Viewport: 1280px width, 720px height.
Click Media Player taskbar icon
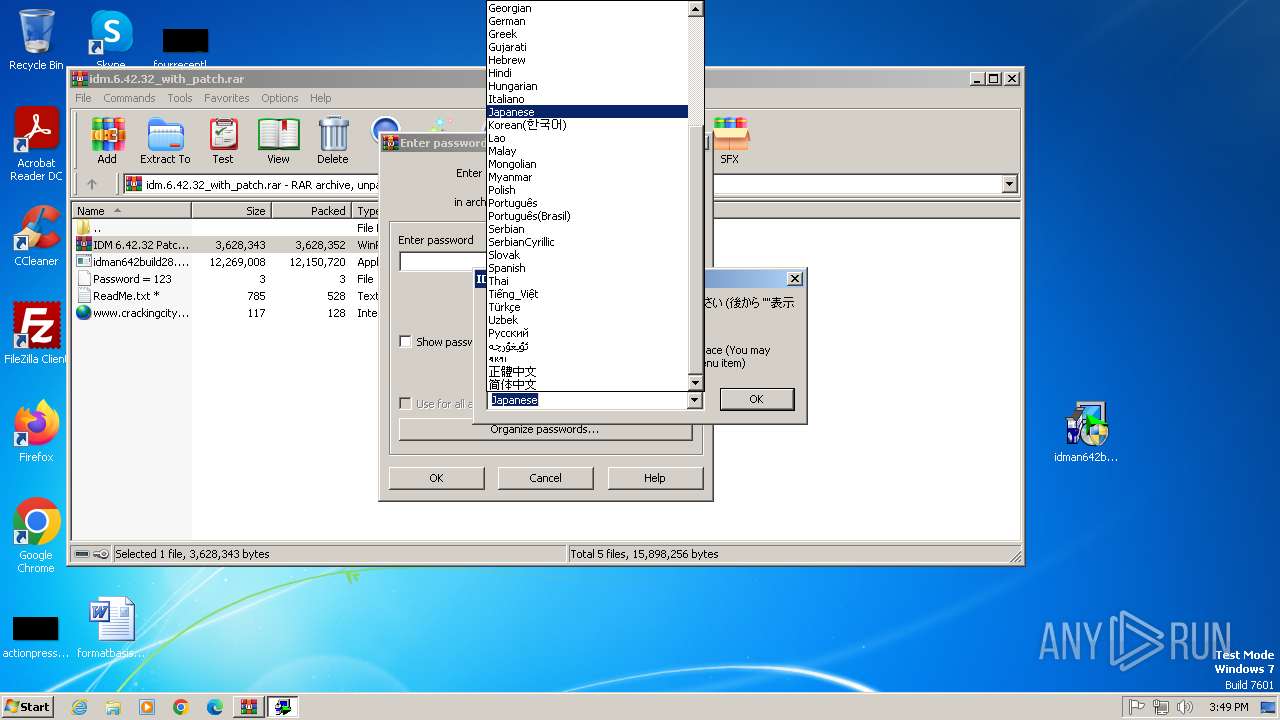(x=147, y=707)
